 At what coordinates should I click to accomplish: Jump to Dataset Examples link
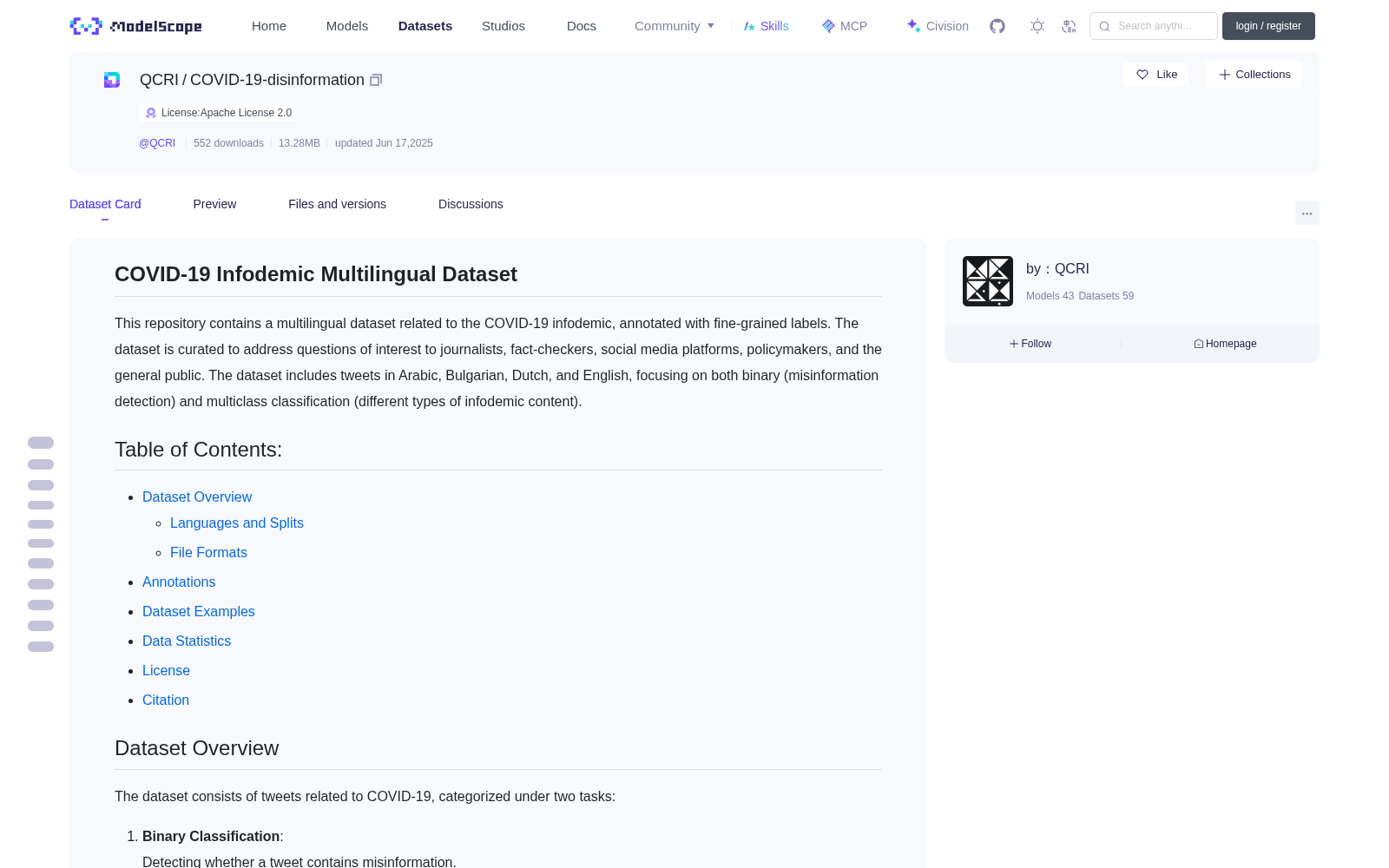click(199, 611)
